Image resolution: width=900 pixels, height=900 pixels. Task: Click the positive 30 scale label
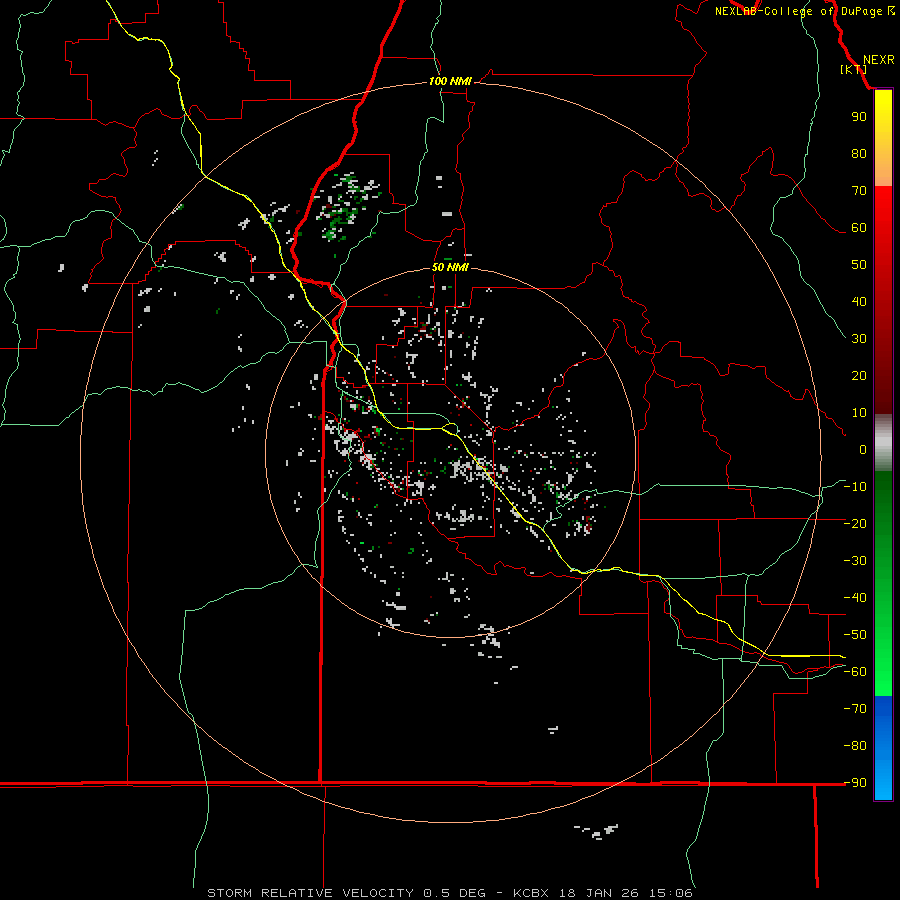click(x=859, y=339)
